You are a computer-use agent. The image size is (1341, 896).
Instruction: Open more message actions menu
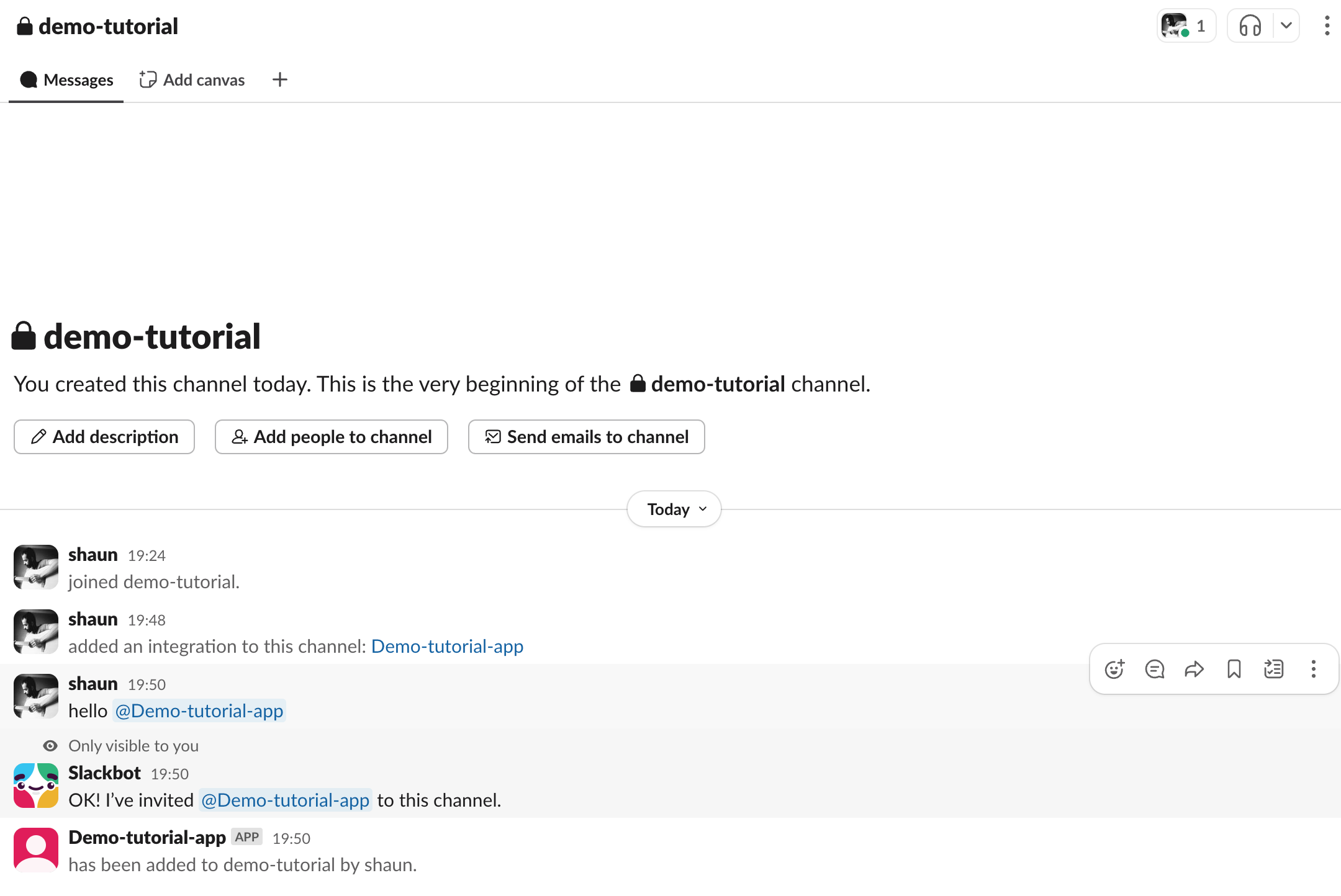click(x=1313, y=669)
